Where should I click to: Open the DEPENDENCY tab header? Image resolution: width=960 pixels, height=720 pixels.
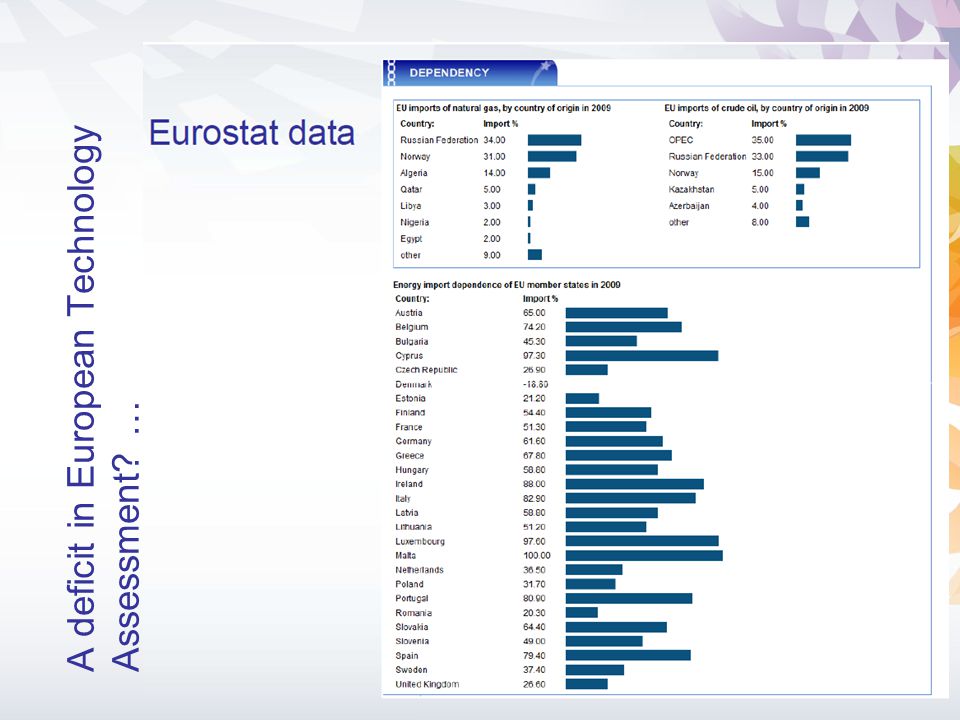pyautogui.click(x=470, y=73)
